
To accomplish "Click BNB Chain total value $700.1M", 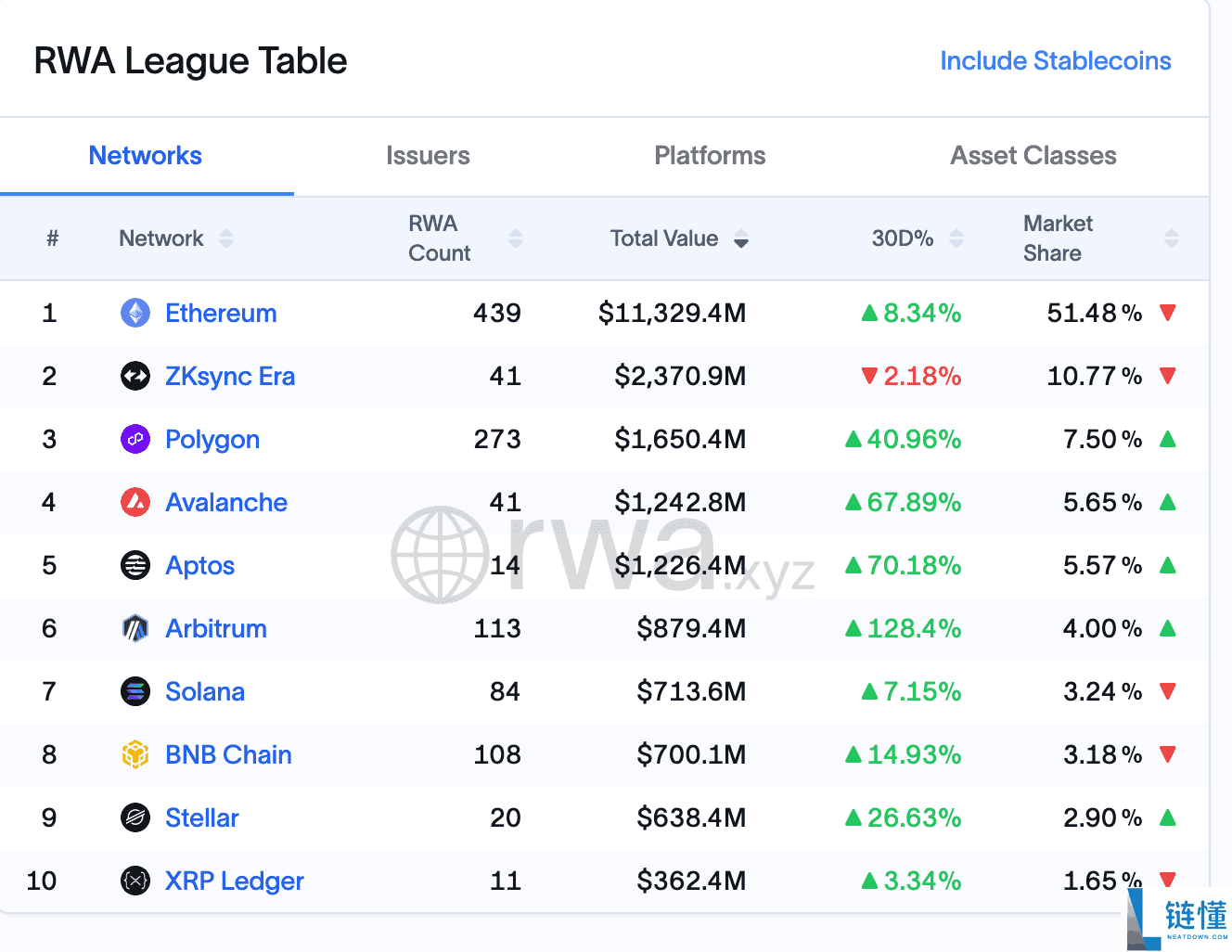I will click(x=691, y=754).
